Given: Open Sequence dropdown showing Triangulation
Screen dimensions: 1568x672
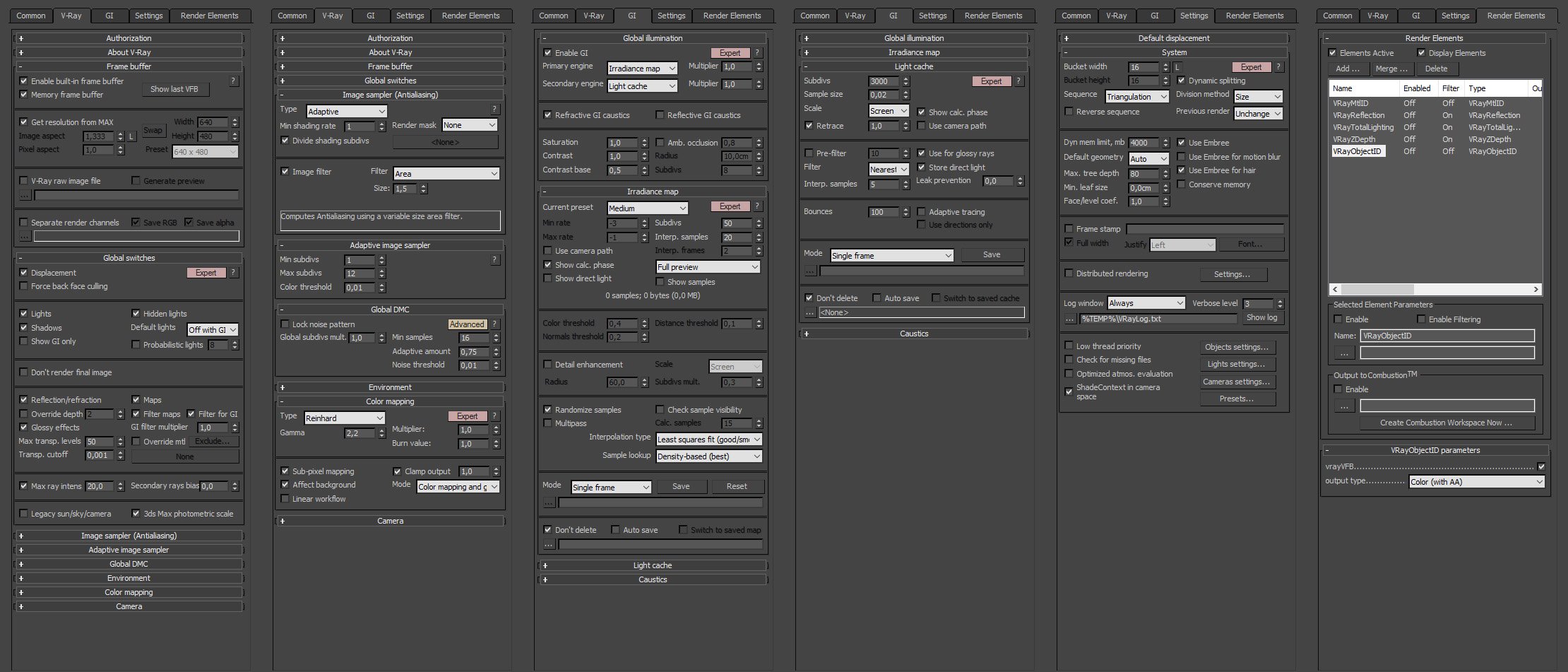Looking at the screenshot, I should coord(1137,97).
